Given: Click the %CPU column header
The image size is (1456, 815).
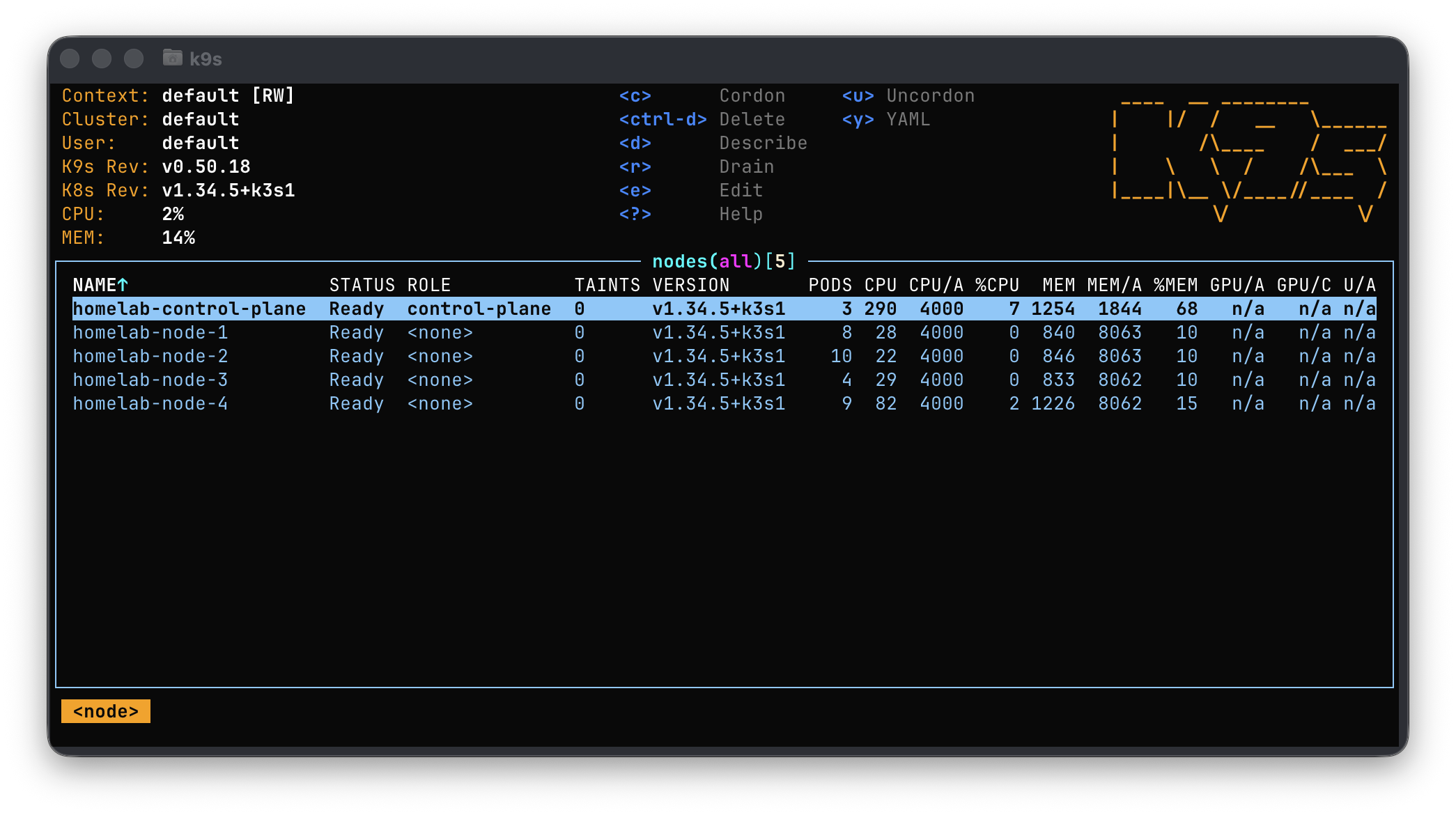Looking at the screenshot, I should pyautogui.click(x=997, y=285).
